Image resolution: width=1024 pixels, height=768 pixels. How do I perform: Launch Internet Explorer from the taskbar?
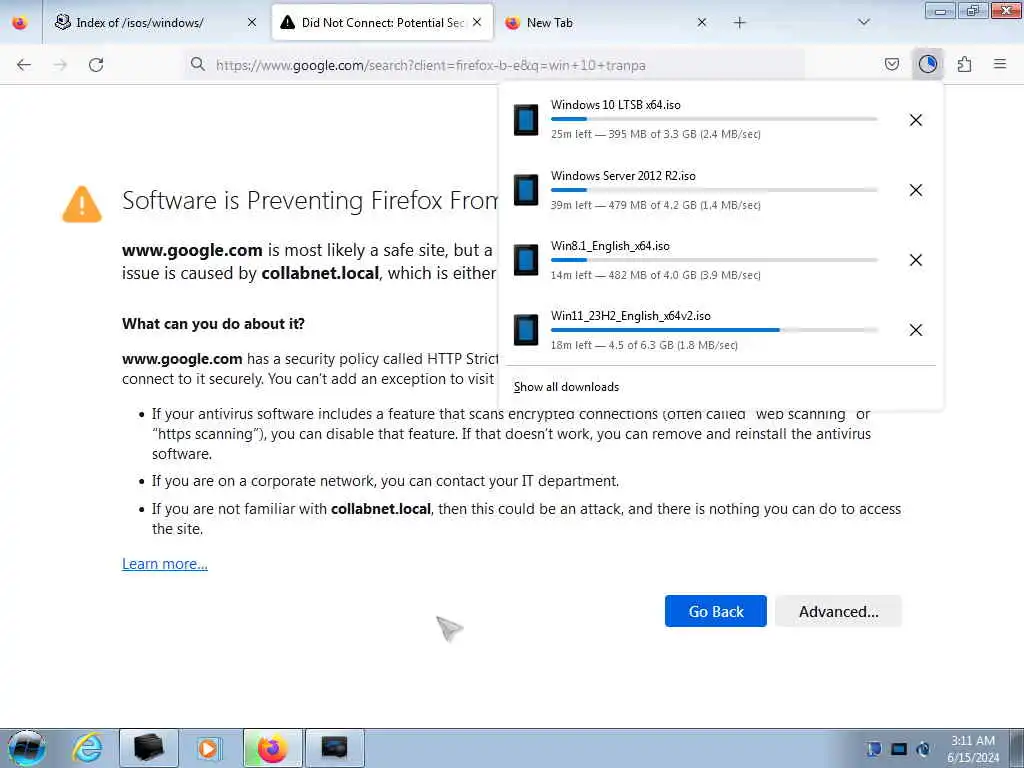87,748
